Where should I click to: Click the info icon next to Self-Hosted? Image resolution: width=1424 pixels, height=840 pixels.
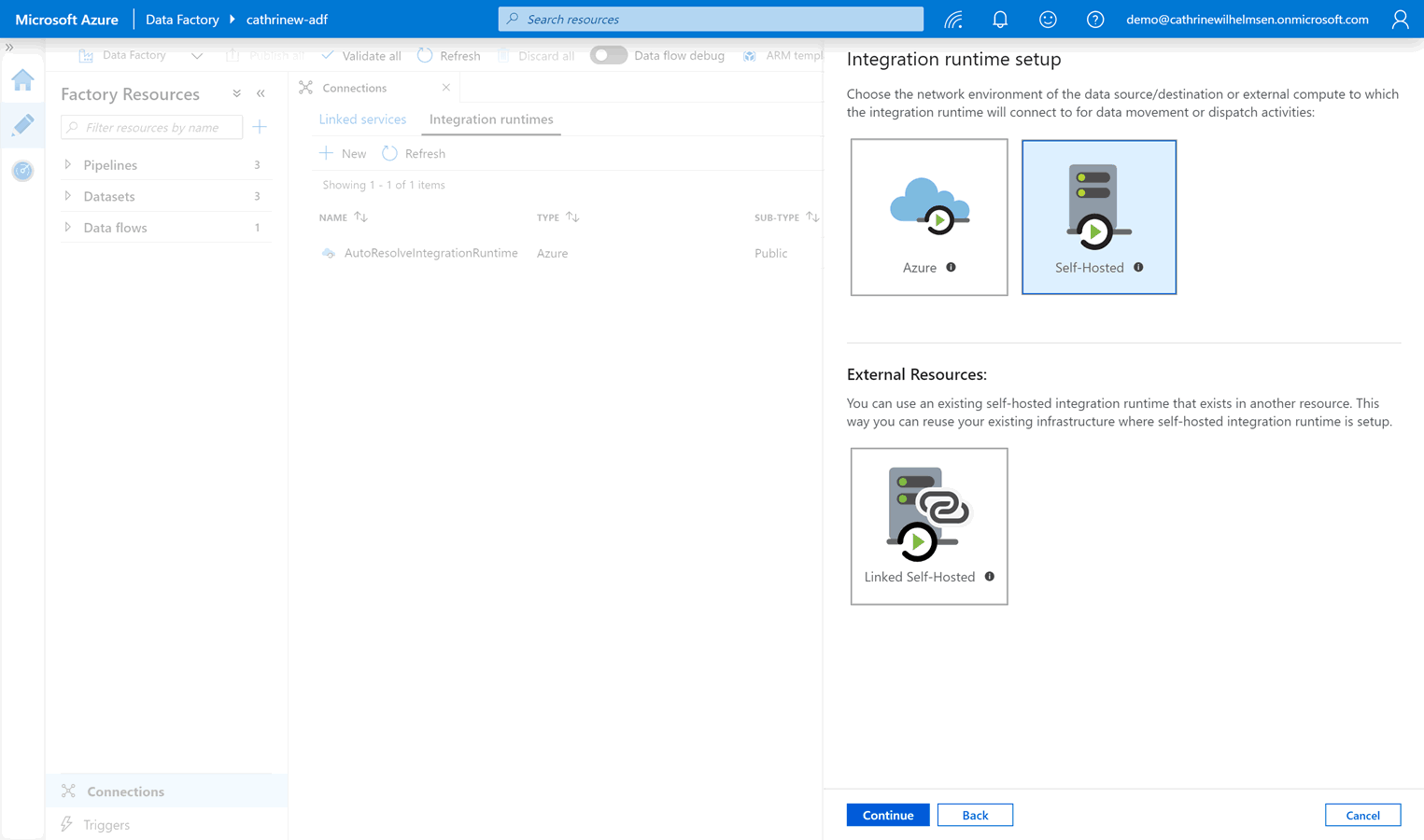[1138, 268]
